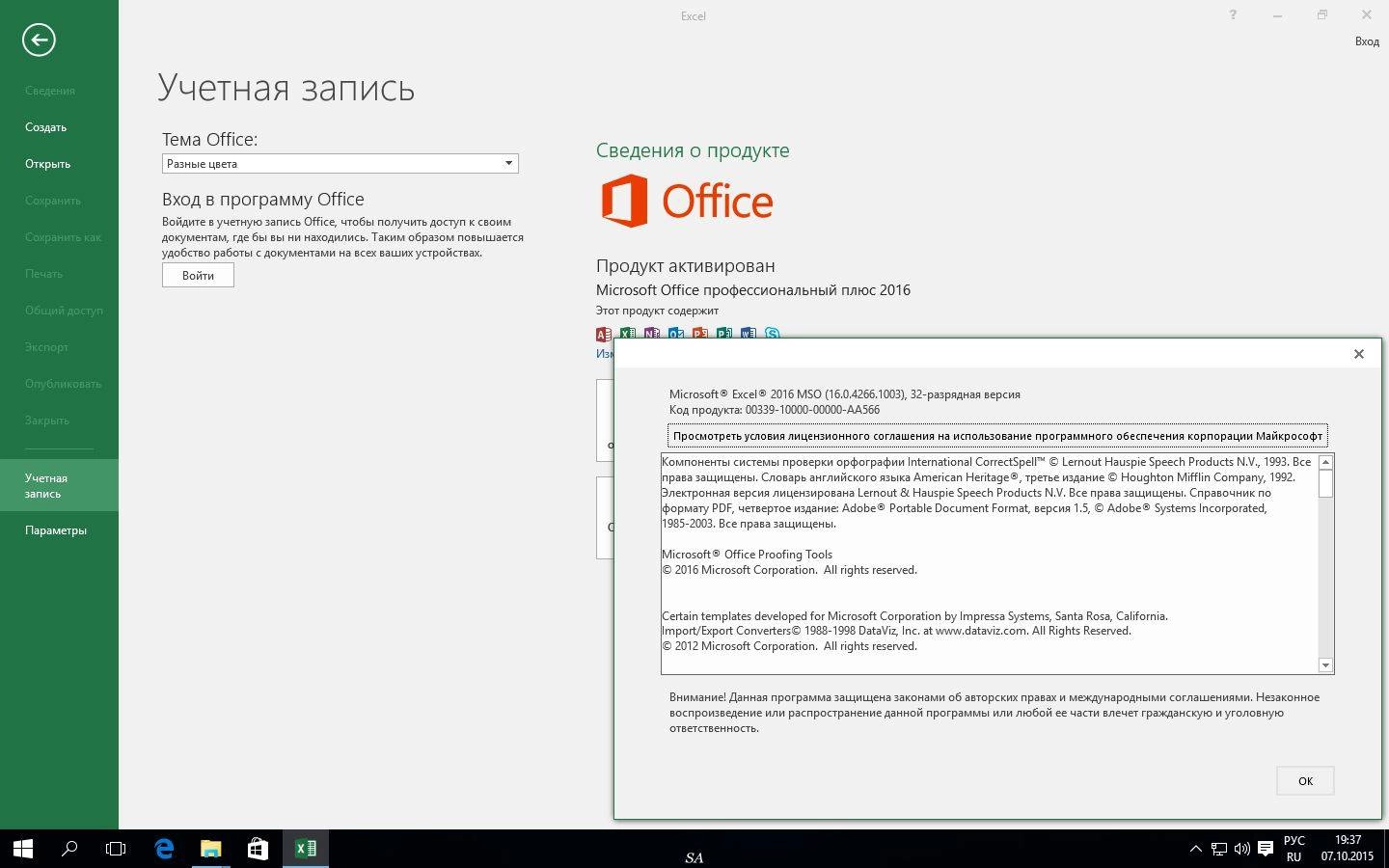
Task: Select Опубликовать in the sidebar
Action: tap(63, 384)
